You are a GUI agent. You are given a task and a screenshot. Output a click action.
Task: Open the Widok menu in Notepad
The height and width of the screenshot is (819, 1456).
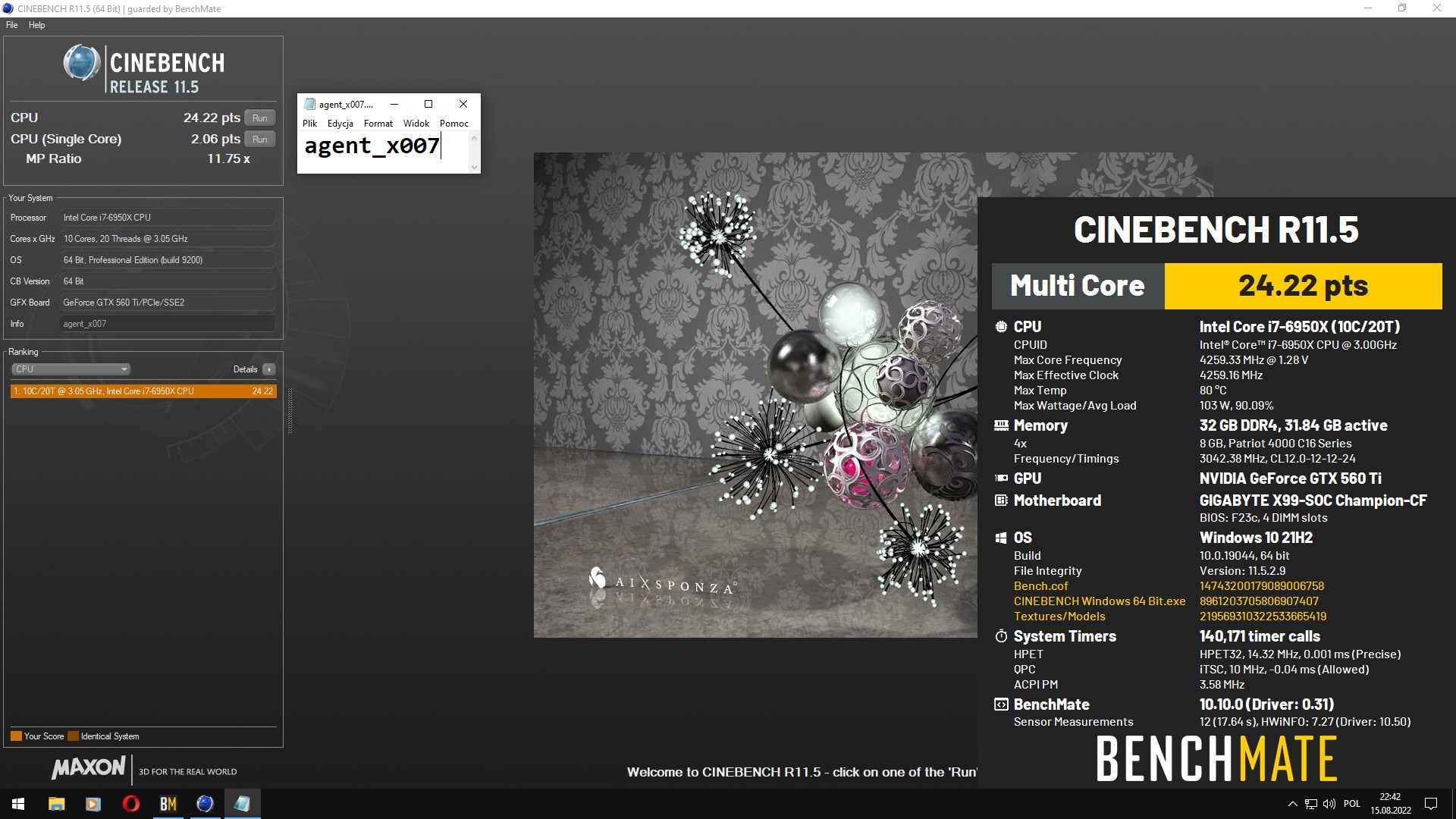[x=416, y=124]
